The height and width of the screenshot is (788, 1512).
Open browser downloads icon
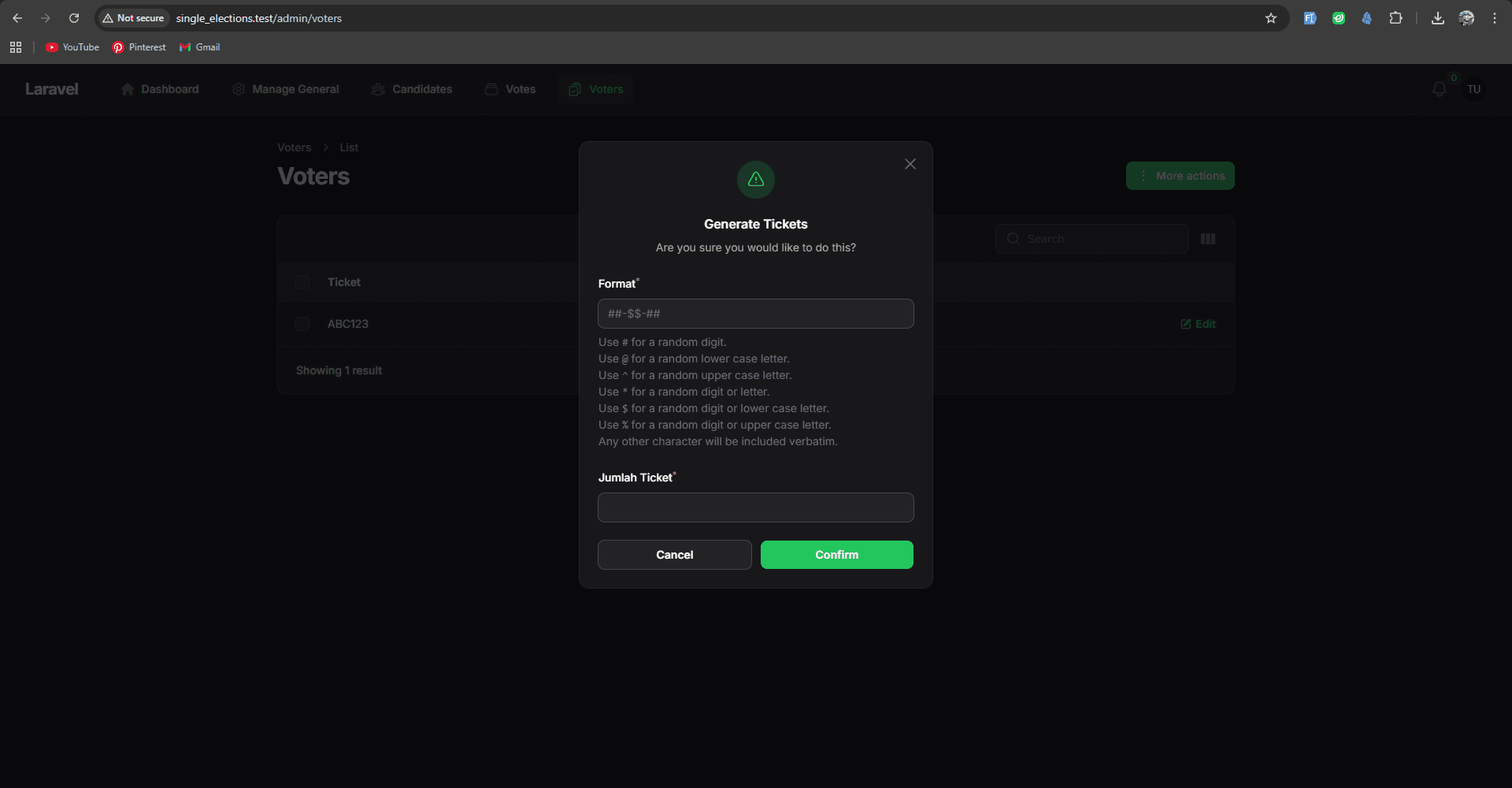click(1437, 18)
